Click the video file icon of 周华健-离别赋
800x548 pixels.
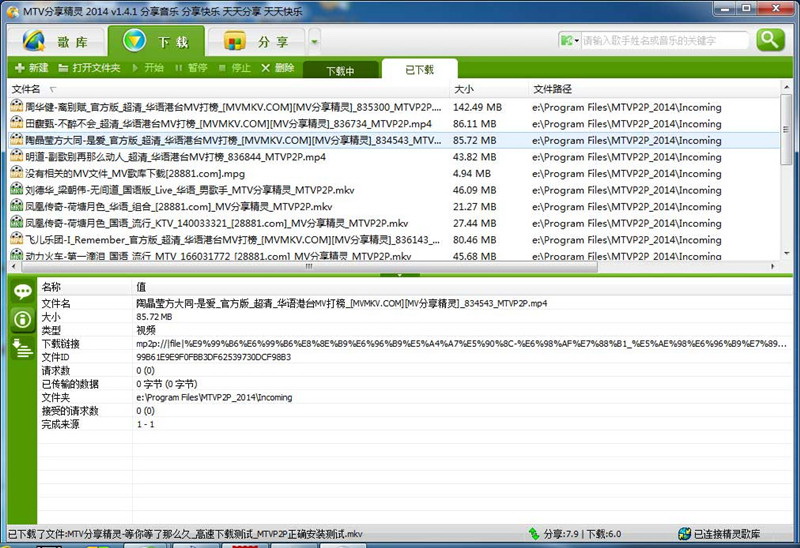click(17, 106)
